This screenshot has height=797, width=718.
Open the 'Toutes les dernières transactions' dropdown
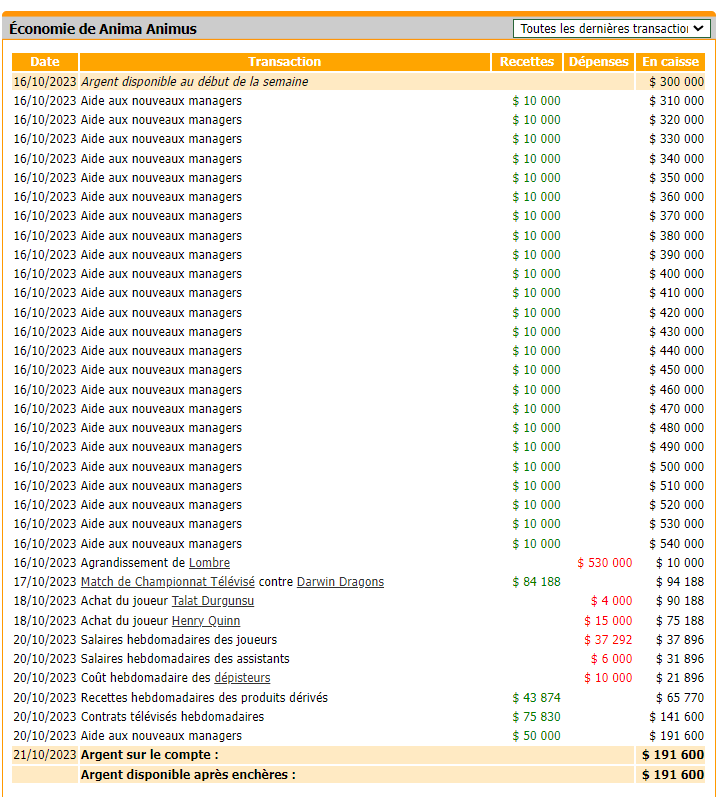611,28
